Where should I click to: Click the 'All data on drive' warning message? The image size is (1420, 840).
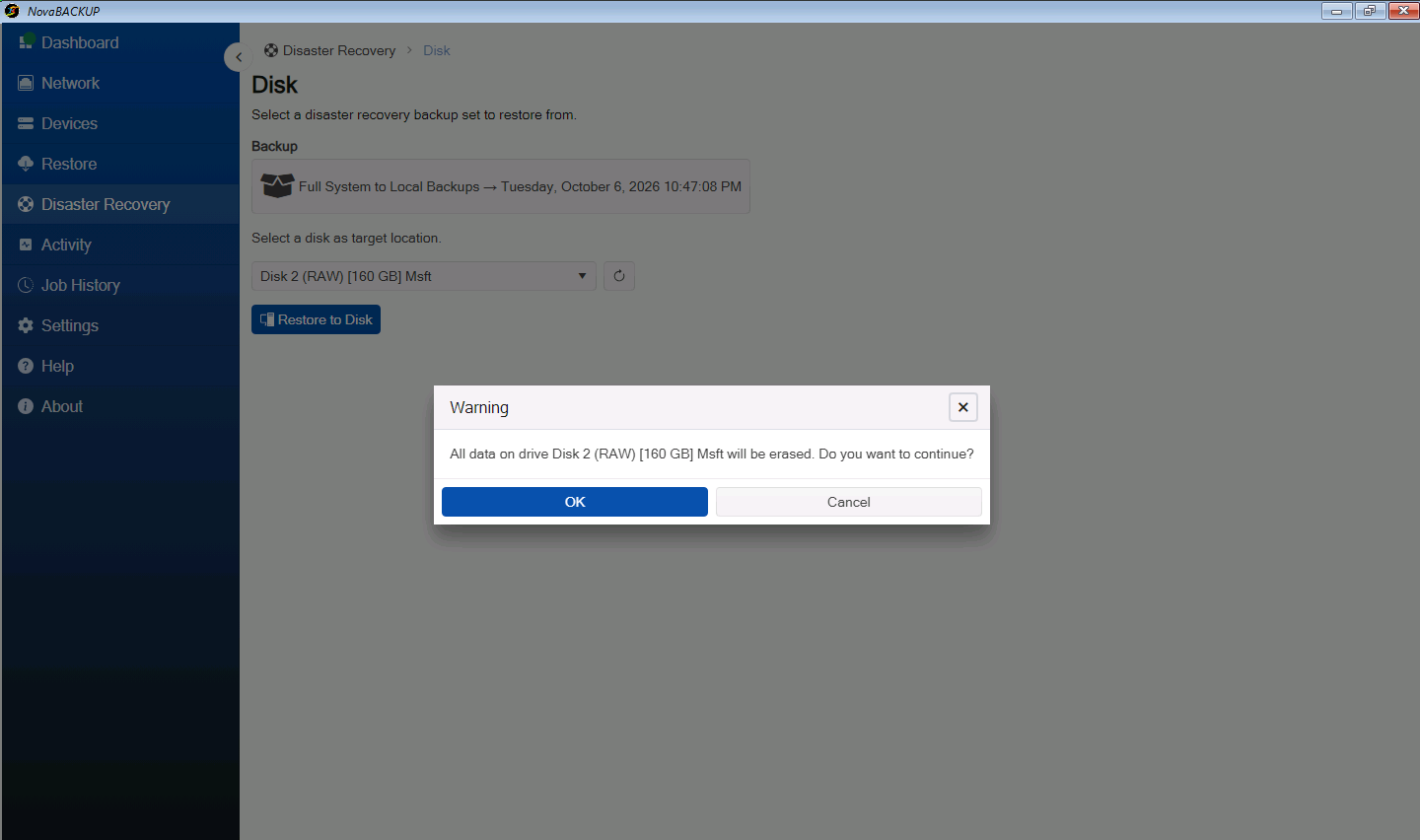click(712, 454)
